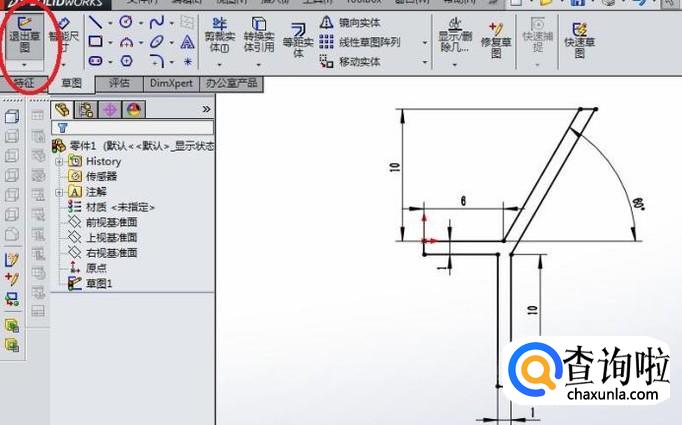Click 修复草图 Repair Sketch in ribbon
The height and width of the screenshot is (425, 682).
pos(496,40)
